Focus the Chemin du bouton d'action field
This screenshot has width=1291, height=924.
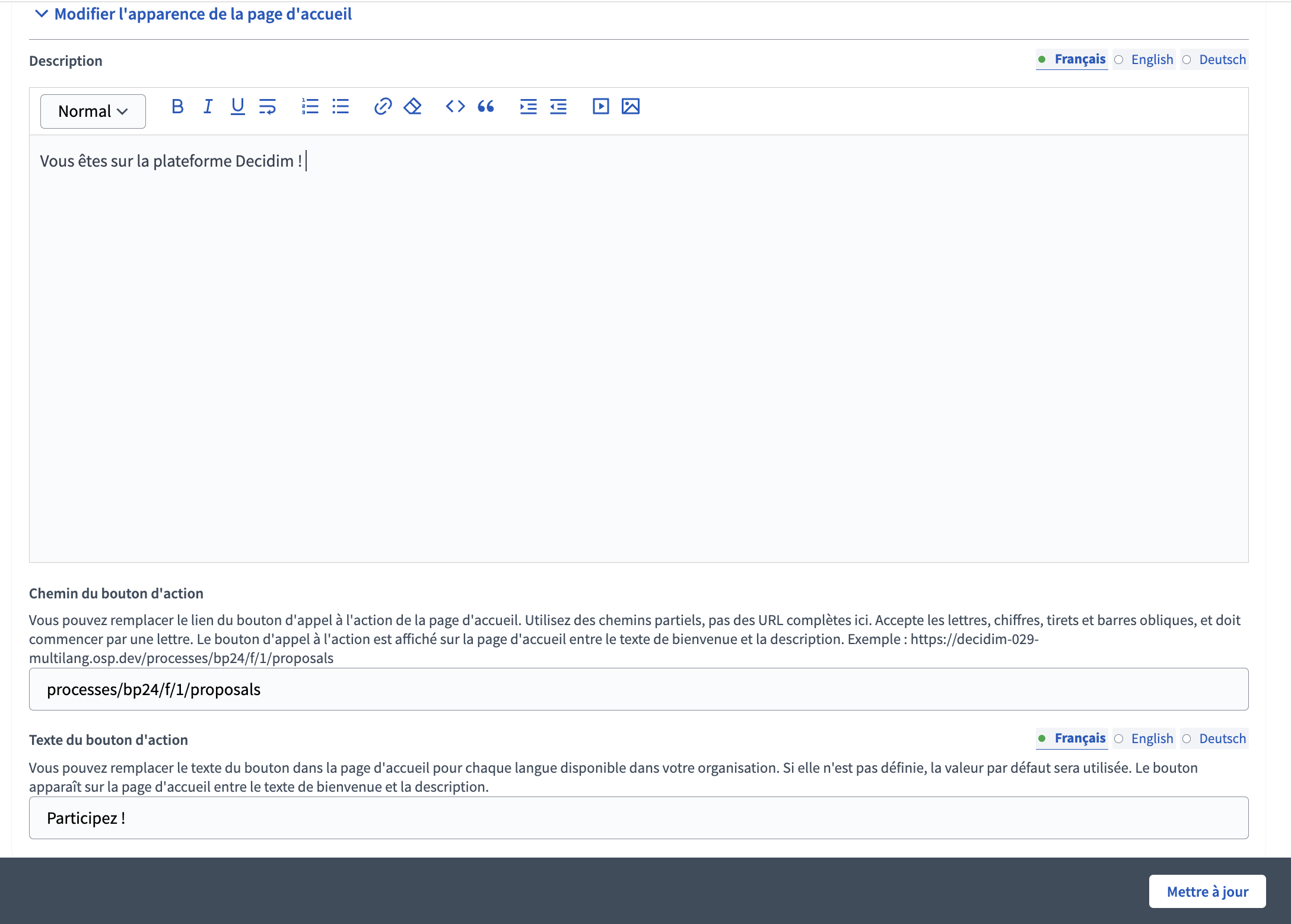(638, 689)
